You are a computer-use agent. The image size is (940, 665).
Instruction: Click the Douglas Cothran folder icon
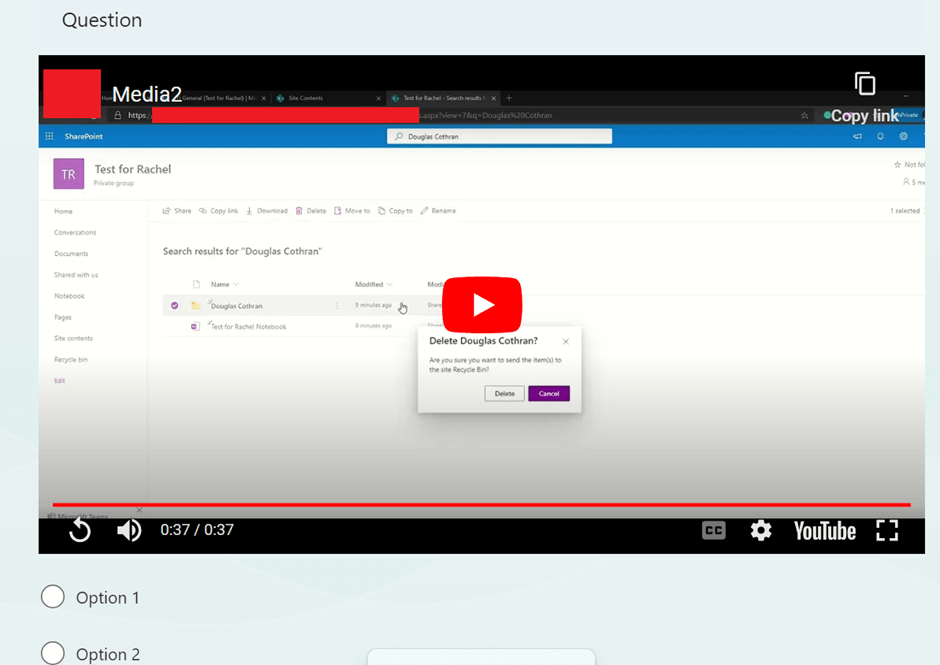tap(195, 305)
